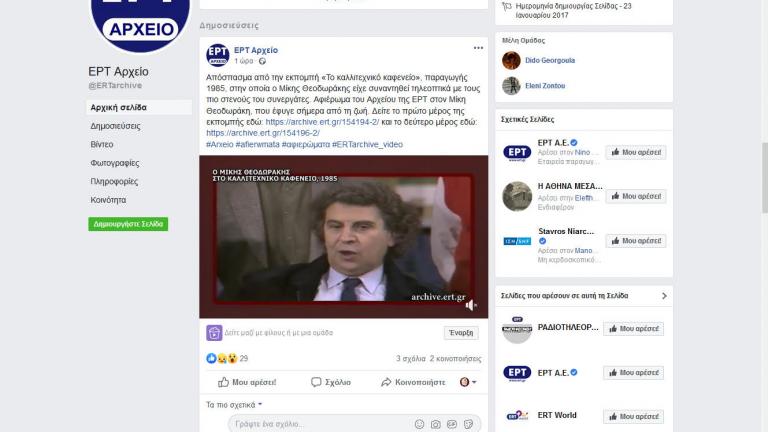Click the page vertical scrollbar
The height and width of the screenshot is (432, 768).
tap(765, 178)
